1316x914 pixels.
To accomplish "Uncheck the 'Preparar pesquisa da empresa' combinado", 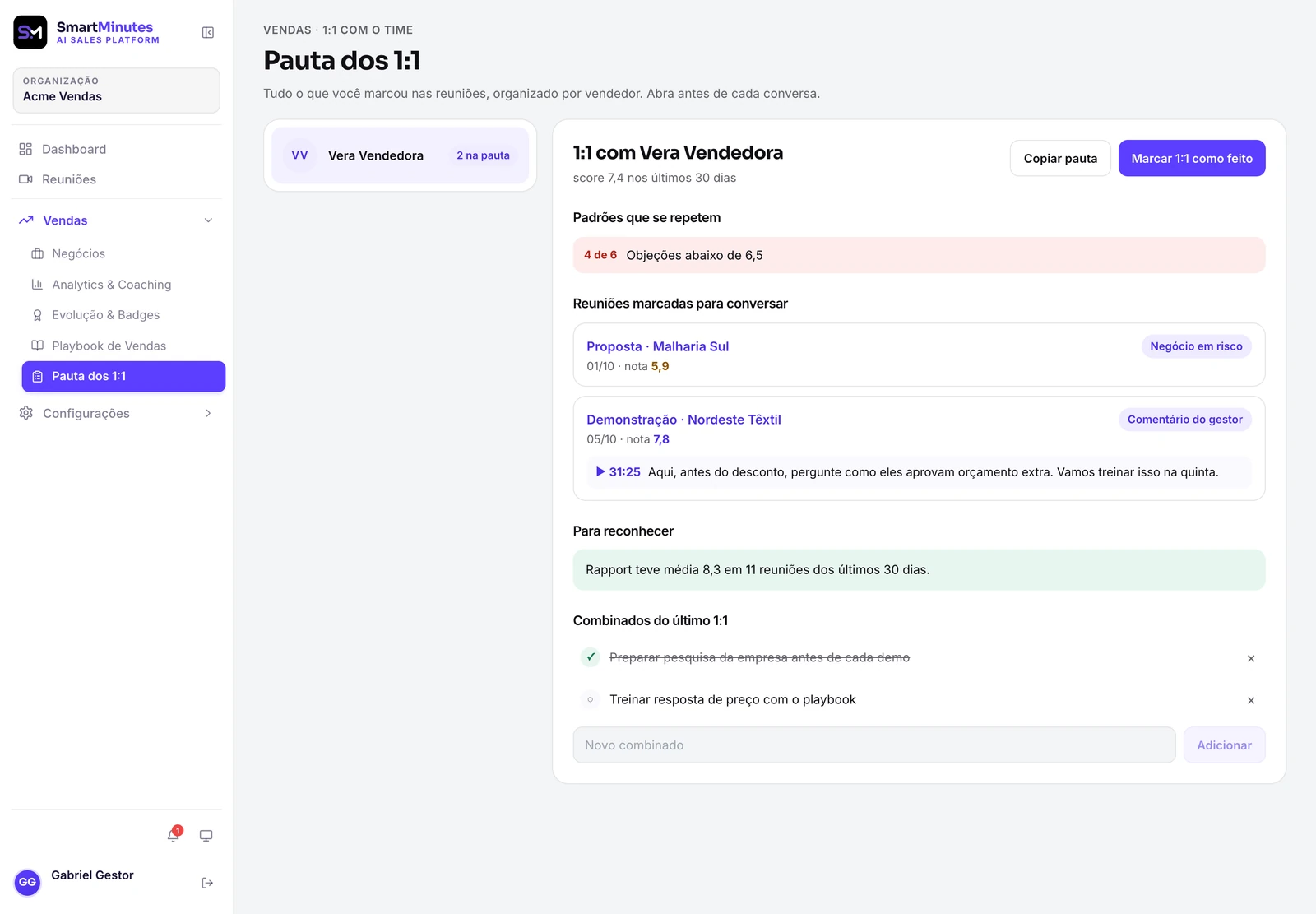I will [591, 657].
